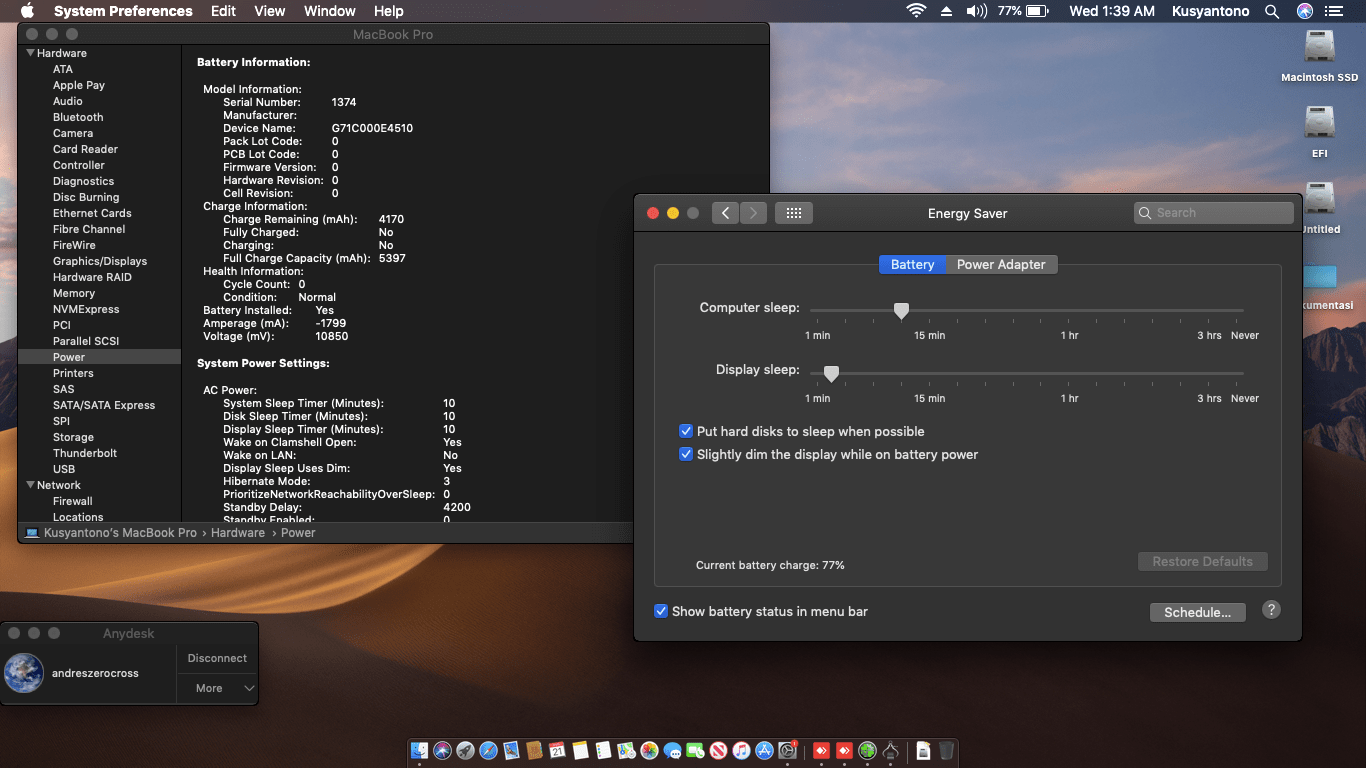Open Maps from the dock

click(626, 750)
